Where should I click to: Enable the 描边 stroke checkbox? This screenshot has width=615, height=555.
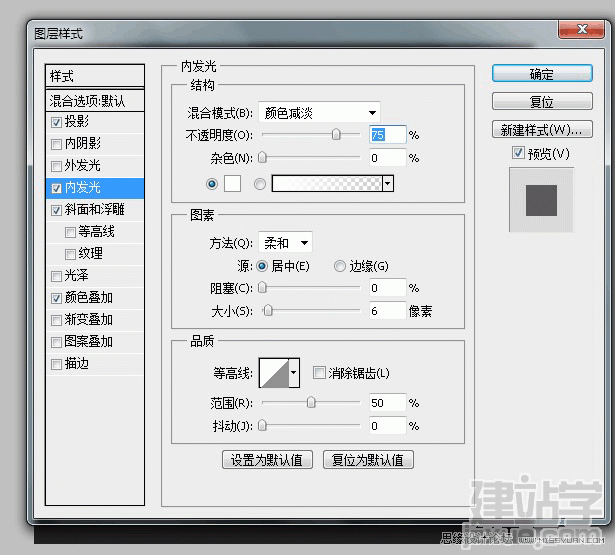pos(56,364)
